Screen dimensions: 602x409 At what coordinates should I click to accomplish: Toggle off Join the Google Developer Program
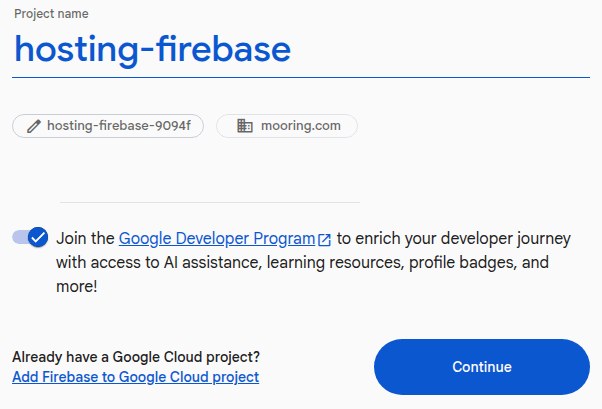point(30,237)
